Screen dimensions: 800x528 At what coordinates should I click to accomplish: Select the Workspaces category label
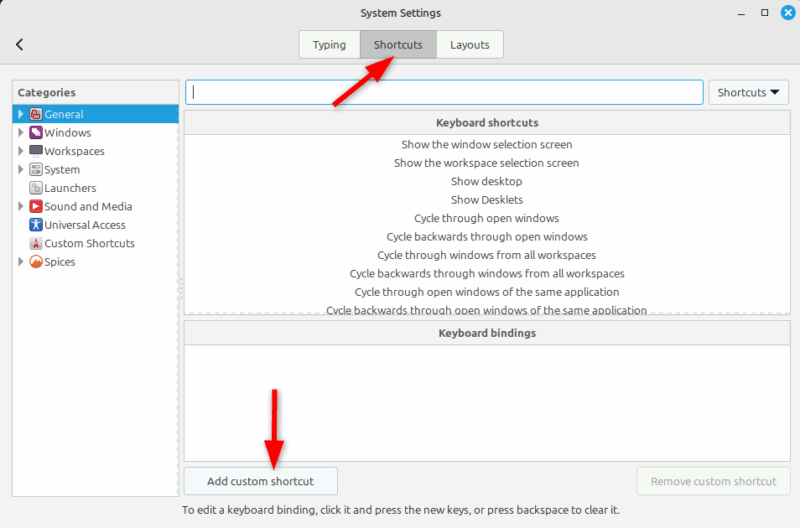[x=74, y=151]
